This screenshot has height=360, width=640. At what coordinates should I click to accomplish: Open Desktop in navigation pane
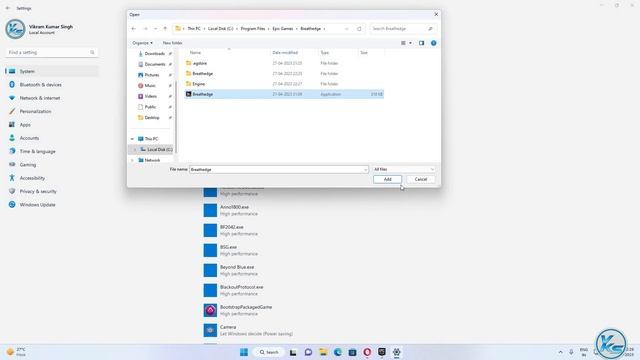151,117
